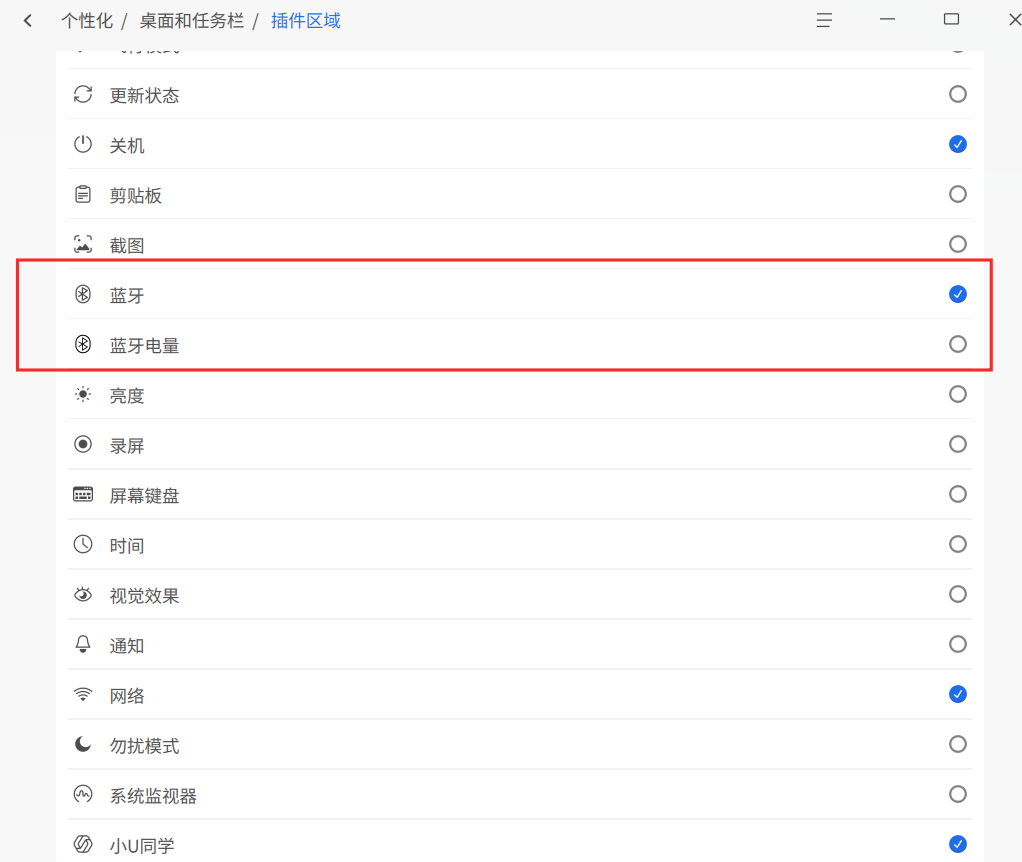Click the moon icon beside 勿扰模式

tap(83, 744)
